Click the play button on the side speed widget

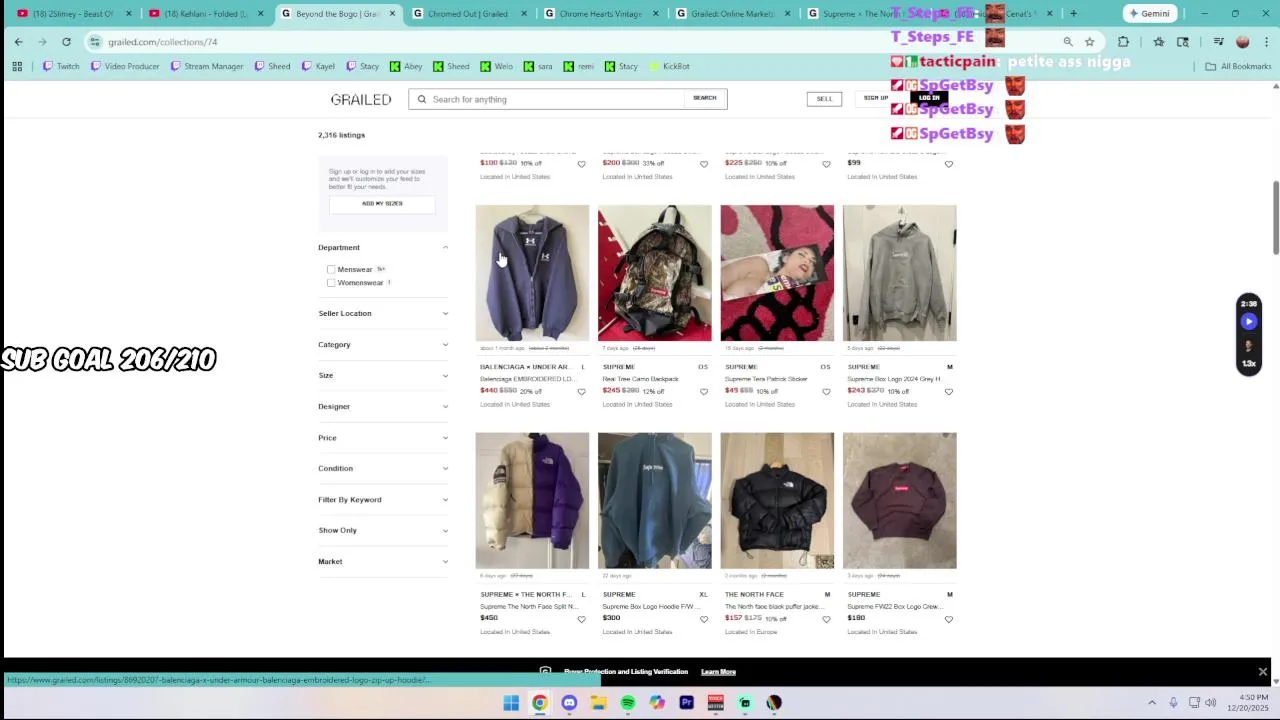click(1249, 322)
